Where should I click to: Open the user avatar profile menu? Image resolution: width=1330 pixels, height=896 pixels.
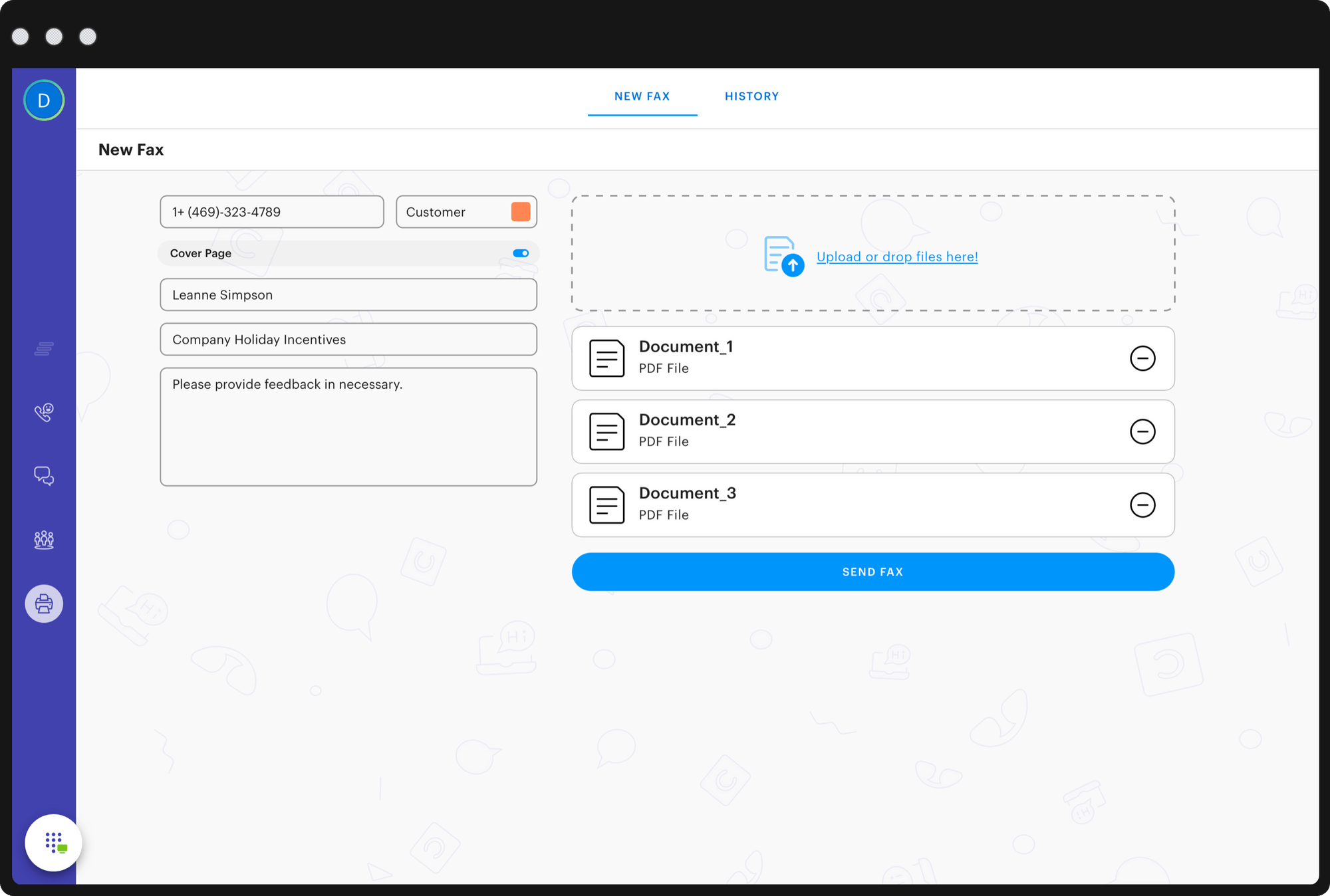point(44,100)
